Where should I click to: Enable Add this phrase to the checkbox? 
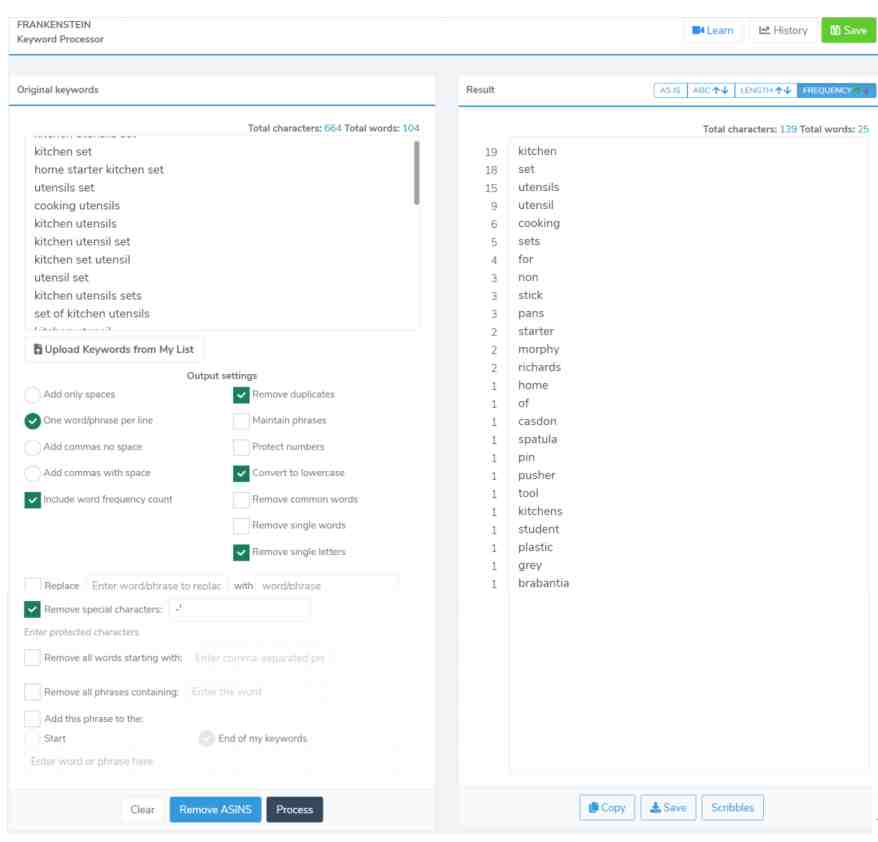(x=32, y=718)
